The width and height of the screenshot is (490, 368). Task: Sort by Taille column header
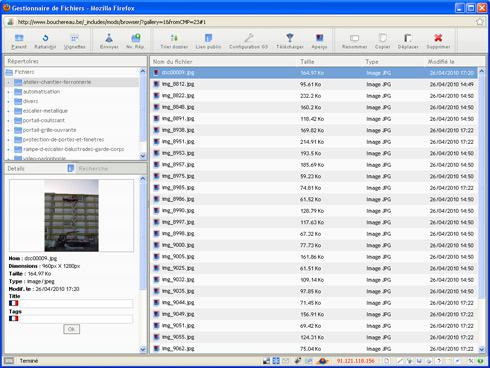[307, 62]
